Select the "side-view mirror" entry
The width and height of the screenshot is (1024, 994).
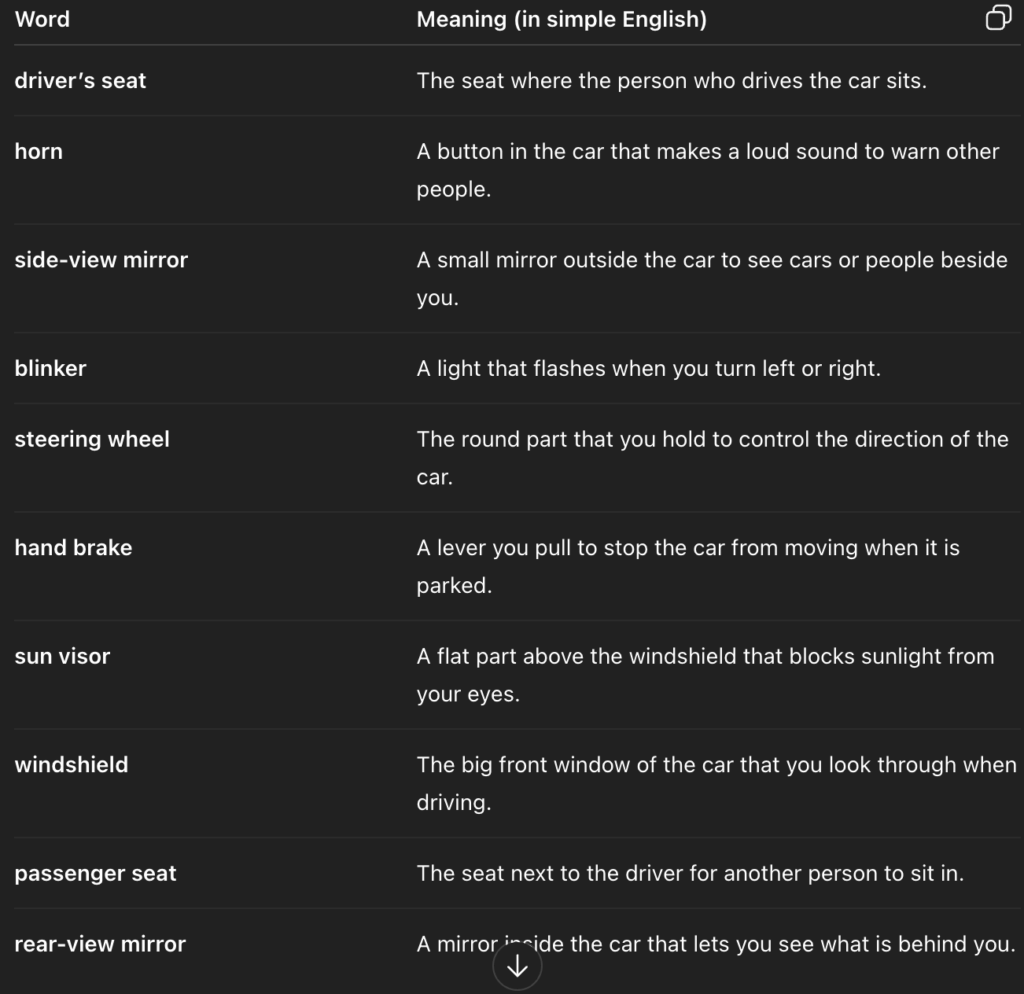(x=101, y=260)
